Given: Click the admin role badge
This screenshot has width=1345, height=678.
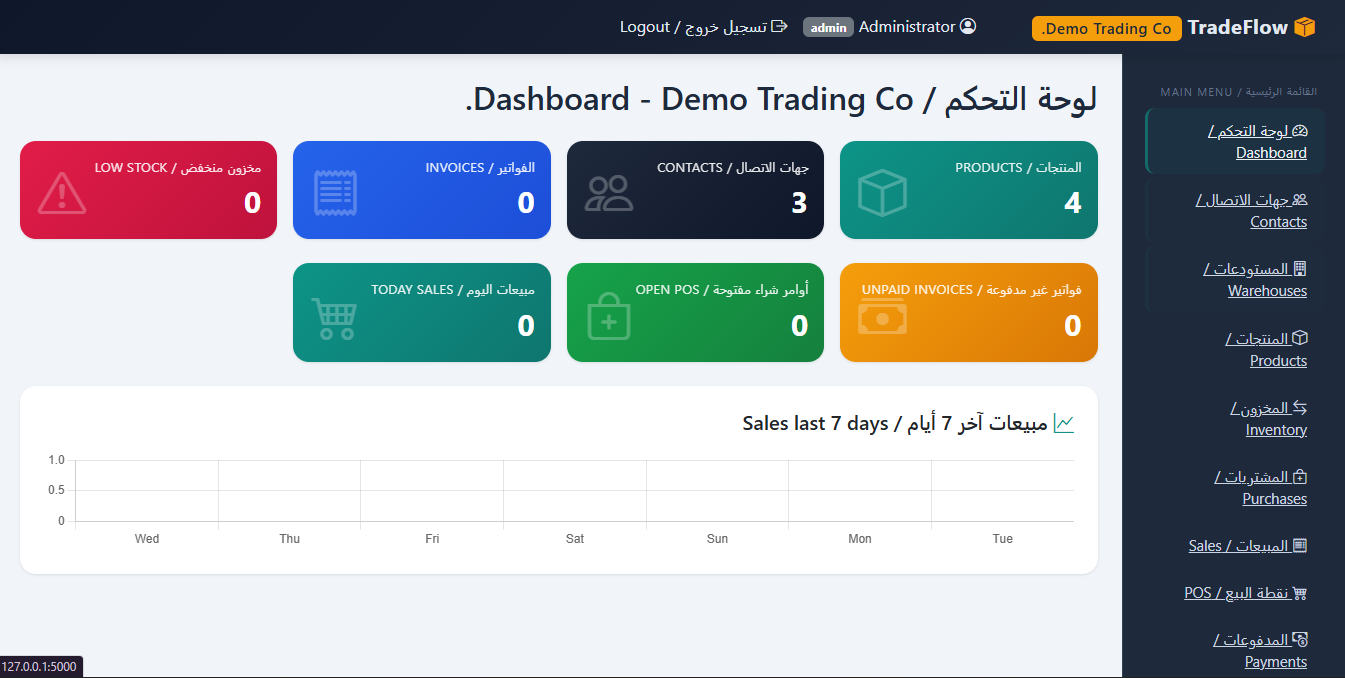Looking at the screenshot, I should tap(828, 28).
